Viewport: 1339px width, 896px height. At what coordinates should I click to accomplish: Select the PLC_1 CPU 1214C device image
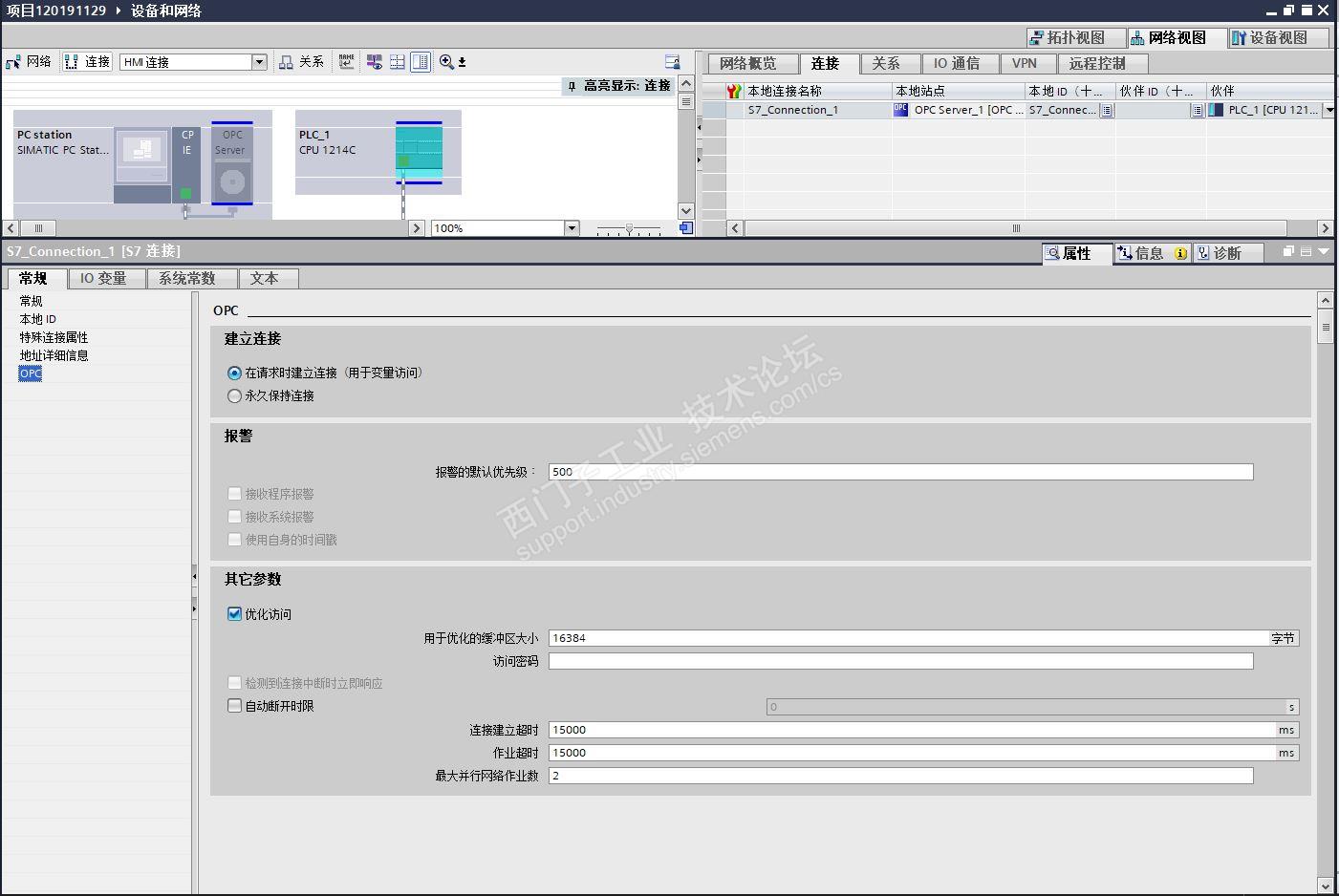[x=419, y=152]
